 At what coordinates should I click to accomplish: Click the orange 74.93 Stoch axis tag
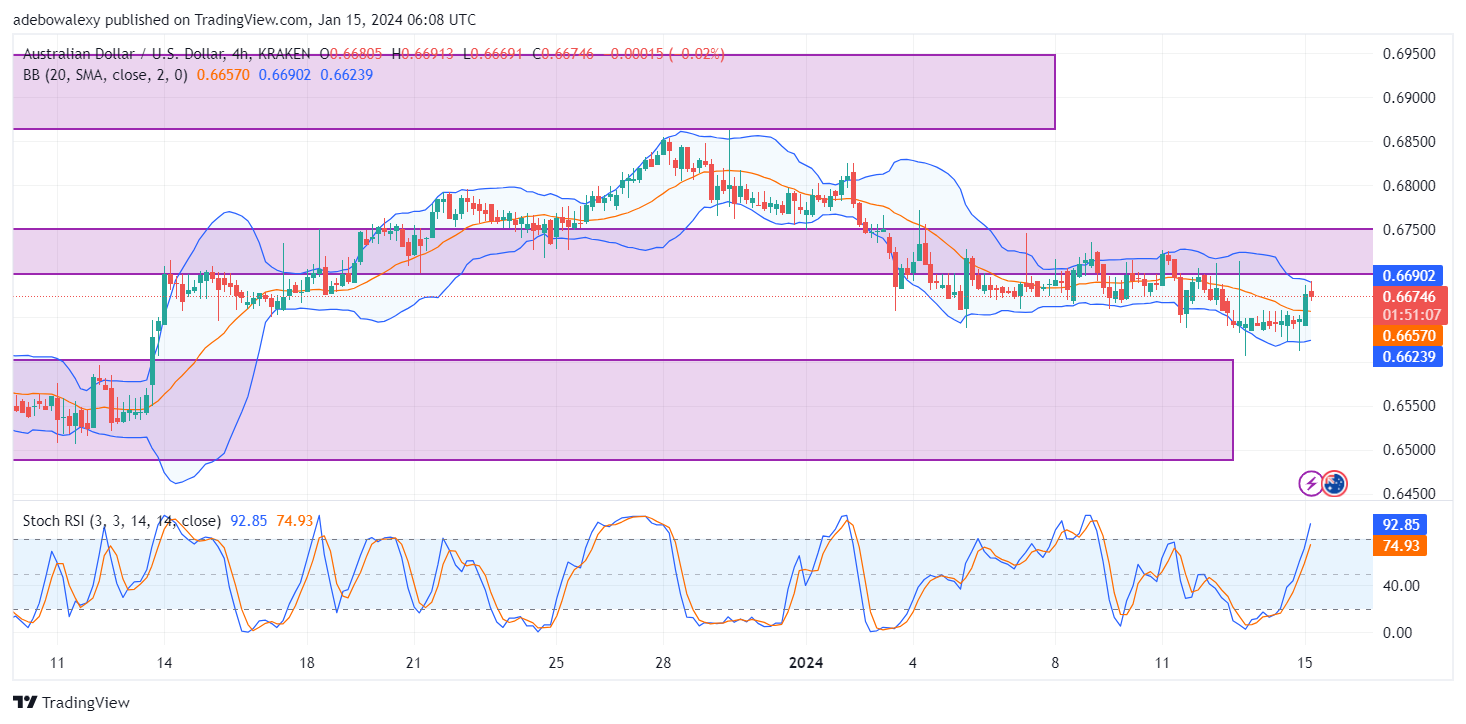click(1402, 546)
